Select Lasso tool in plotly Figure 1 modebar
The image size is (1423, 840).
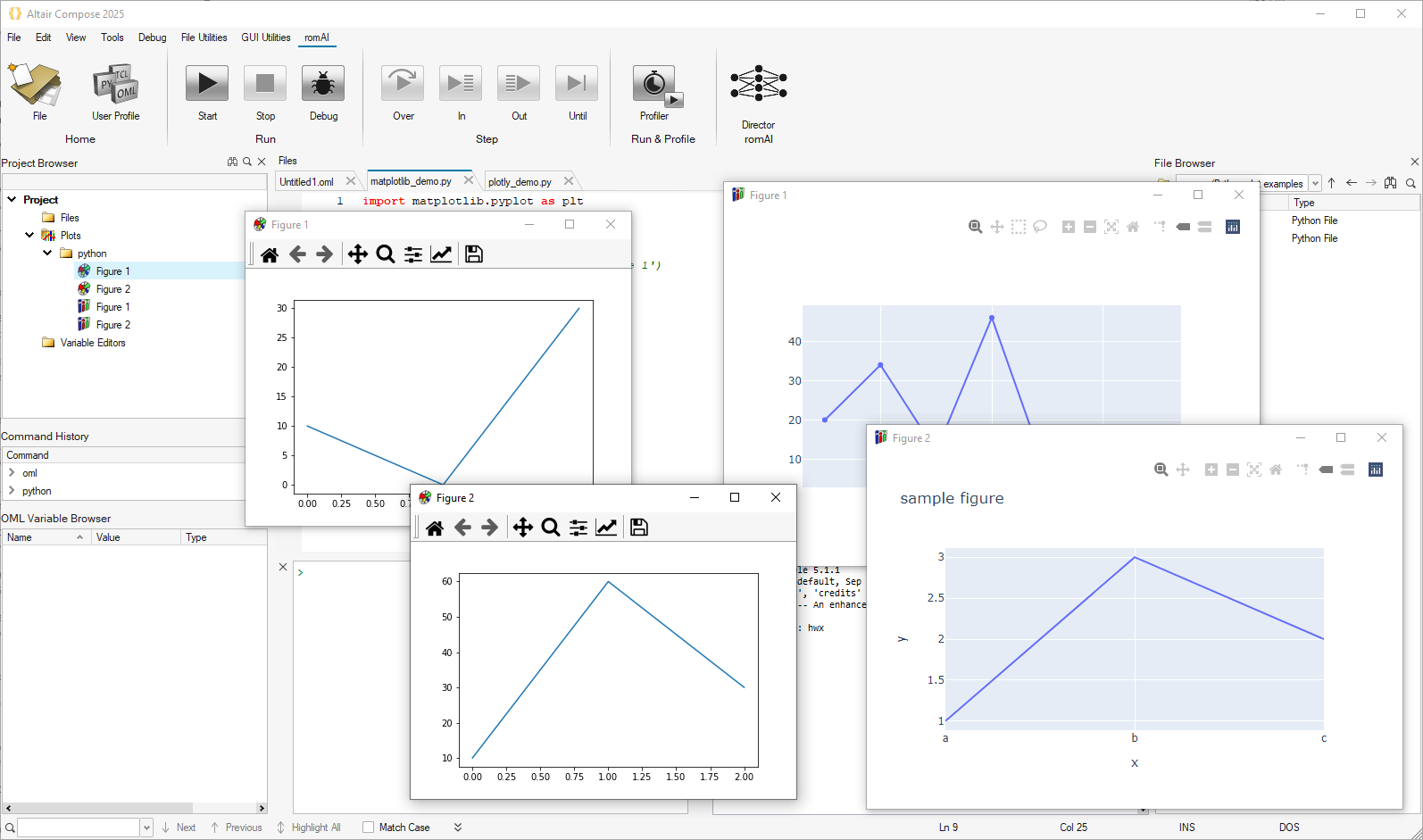tap(1040, 227)
